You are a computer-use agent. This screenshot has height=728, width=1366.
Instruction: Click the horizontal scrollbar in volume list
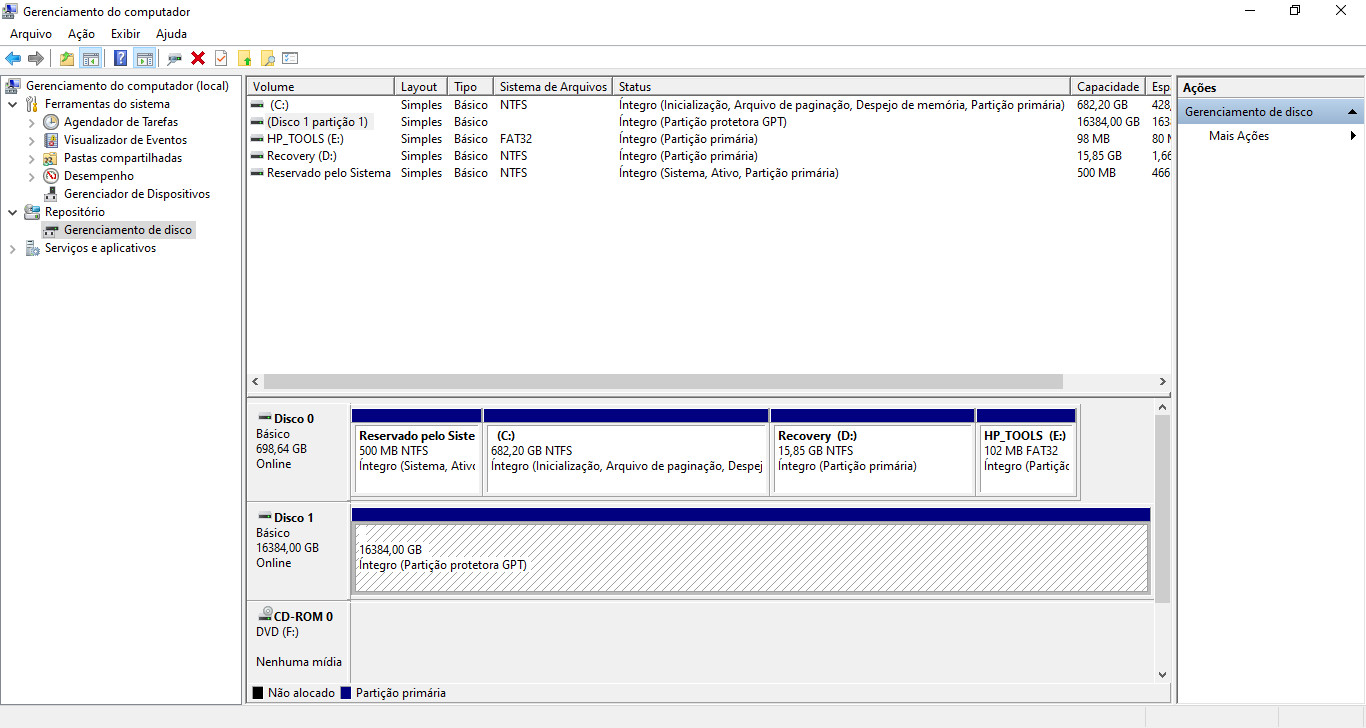663,382
